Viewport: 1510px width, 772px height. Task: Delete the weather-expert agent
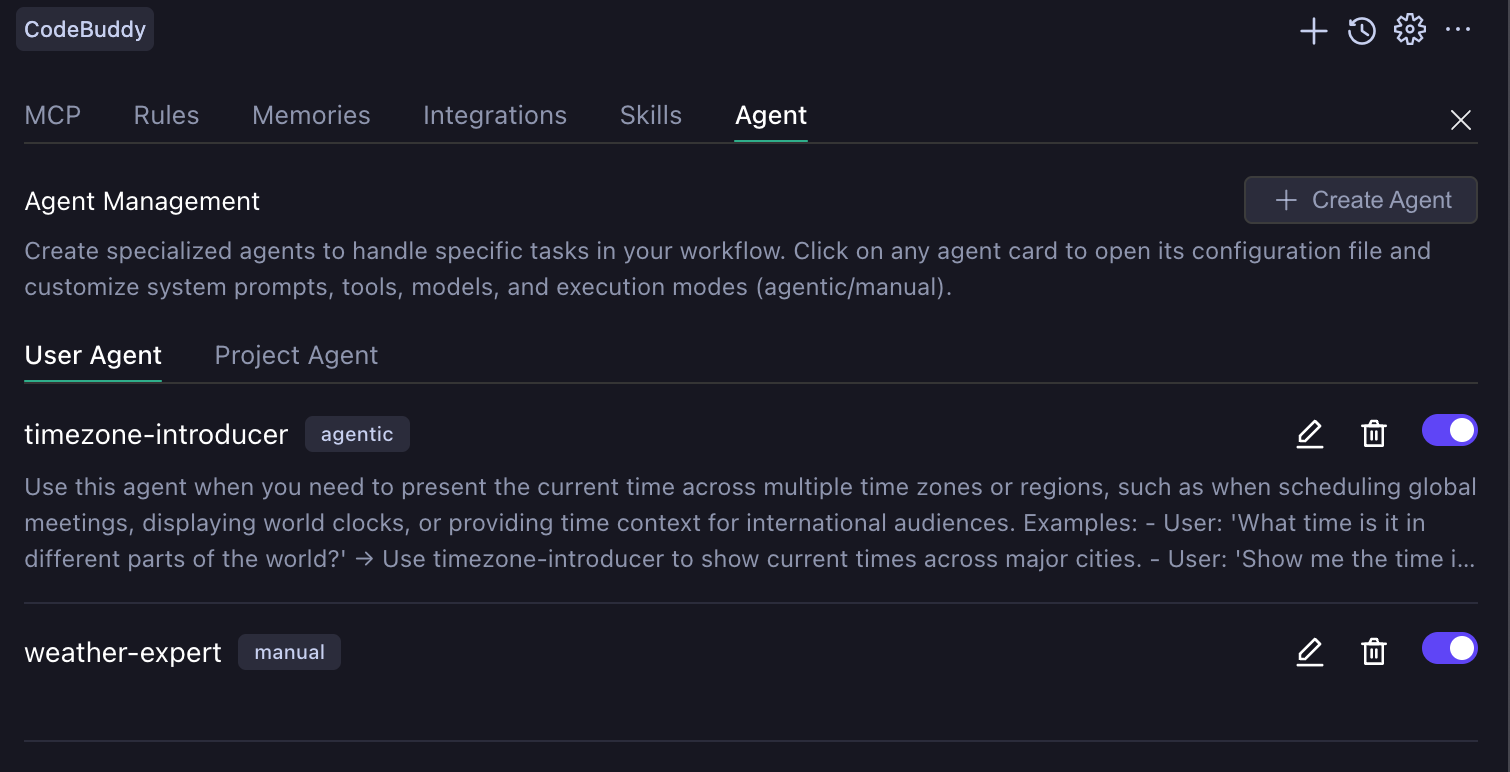[1374, 652]
